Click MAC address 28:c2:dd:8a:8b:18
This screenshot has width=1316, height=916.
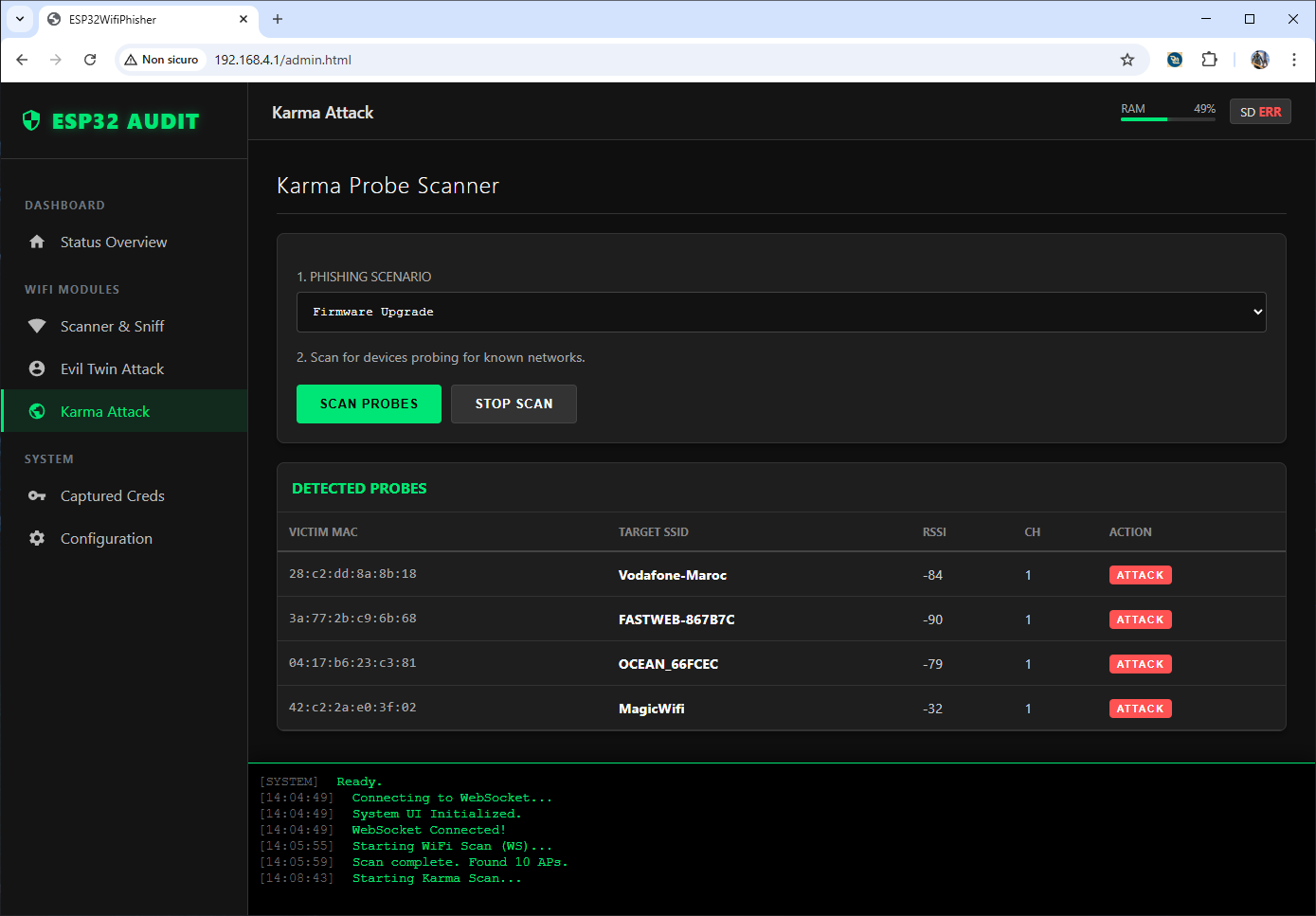point(352,574)
